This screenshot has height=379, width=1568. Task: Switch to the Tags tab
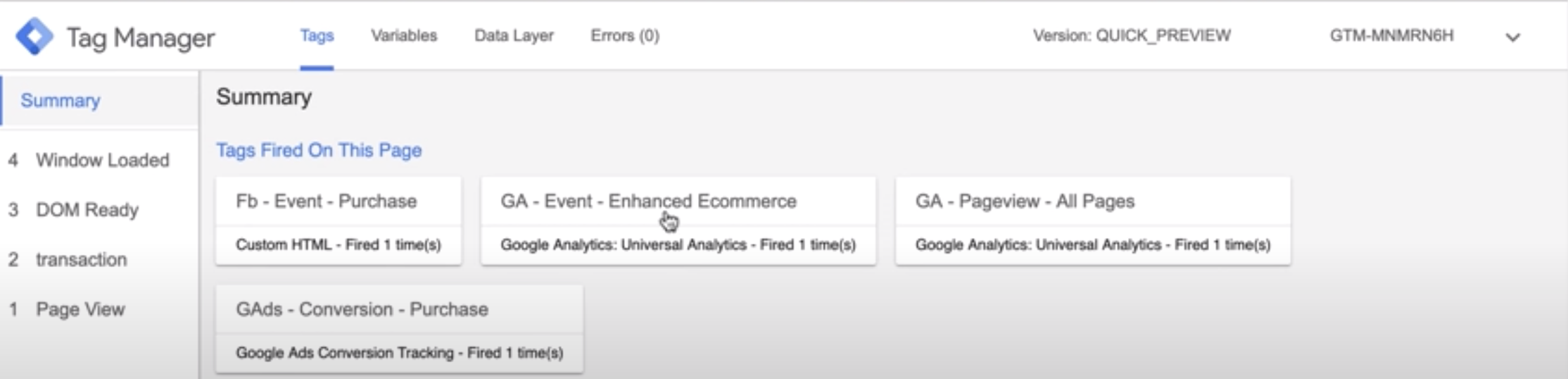coord(317,36)
